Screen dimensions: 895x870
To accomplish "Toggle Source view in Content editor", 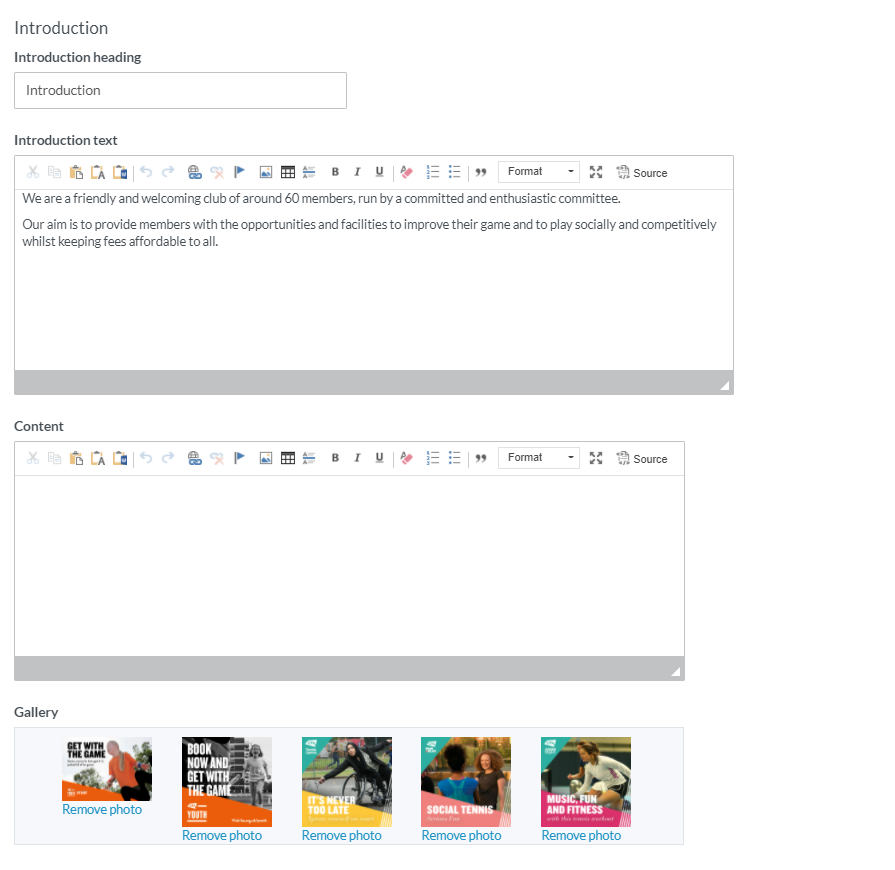I will 641,459.
